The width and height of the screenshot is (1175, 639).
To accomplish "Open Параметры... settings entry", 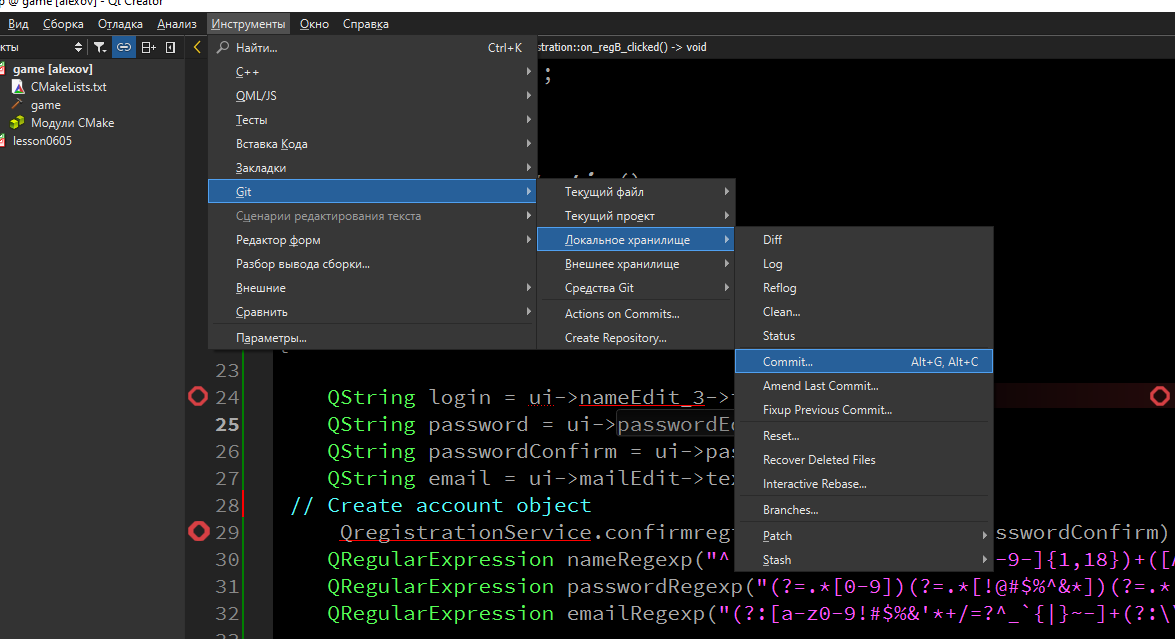I will tap(372, 338).
